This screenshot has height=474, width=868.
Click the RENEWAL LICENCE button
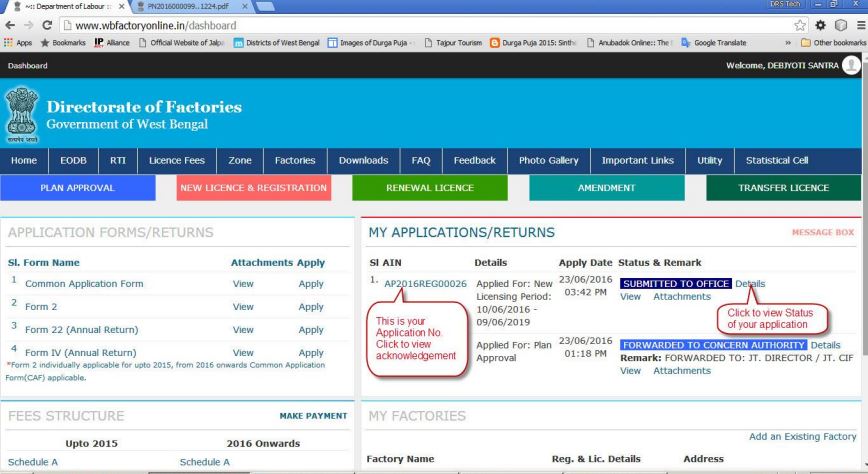click(430, 188)
